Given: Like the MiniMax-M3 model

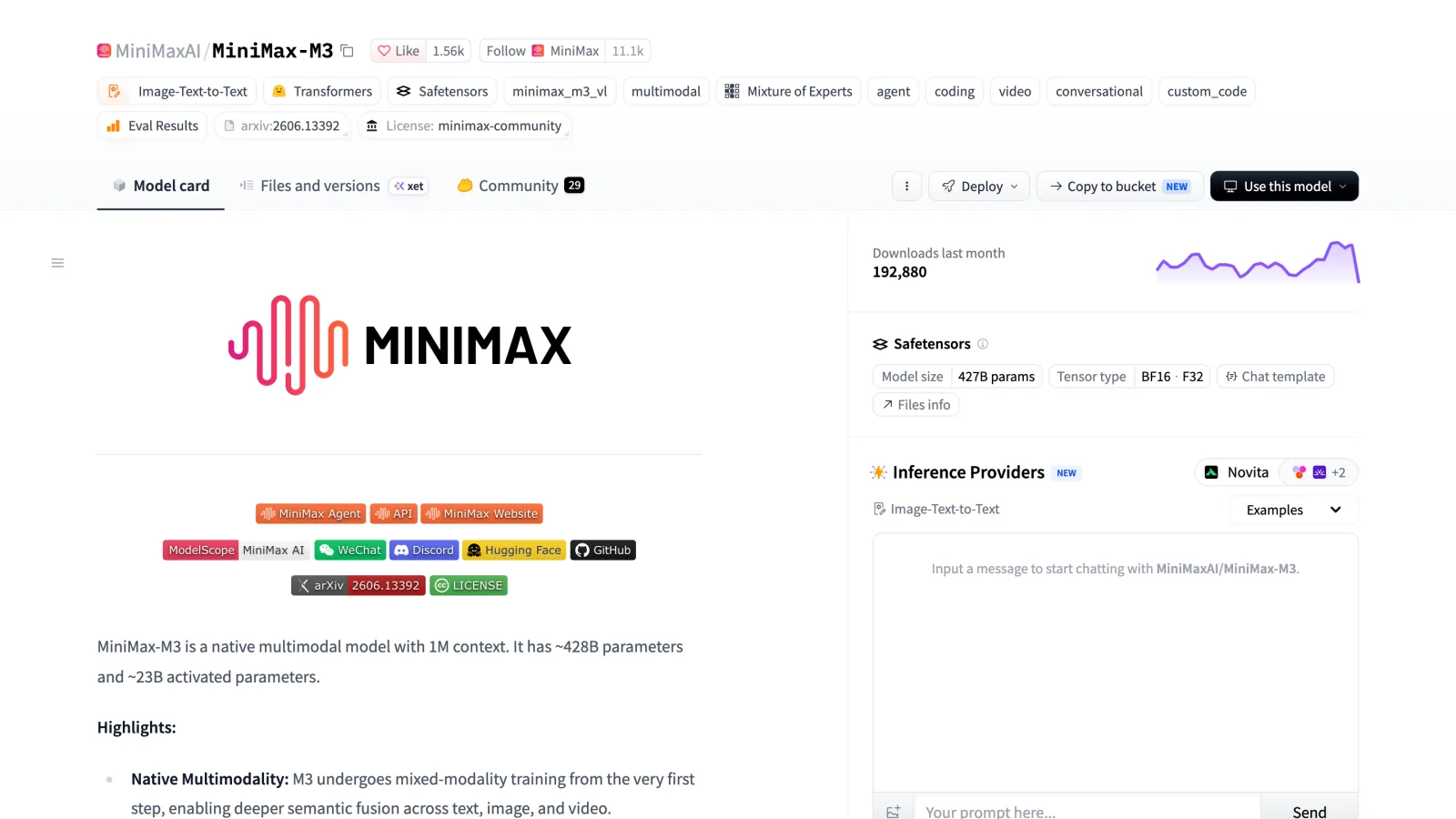Looking at the screenshot, I should pyautogui.click(x=399, y=51).
